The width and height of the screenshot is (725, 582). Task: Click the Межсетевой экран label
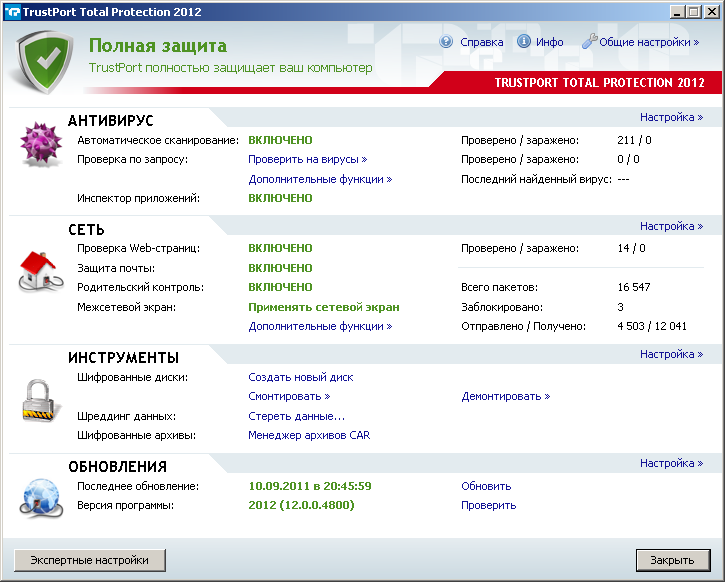126,307
